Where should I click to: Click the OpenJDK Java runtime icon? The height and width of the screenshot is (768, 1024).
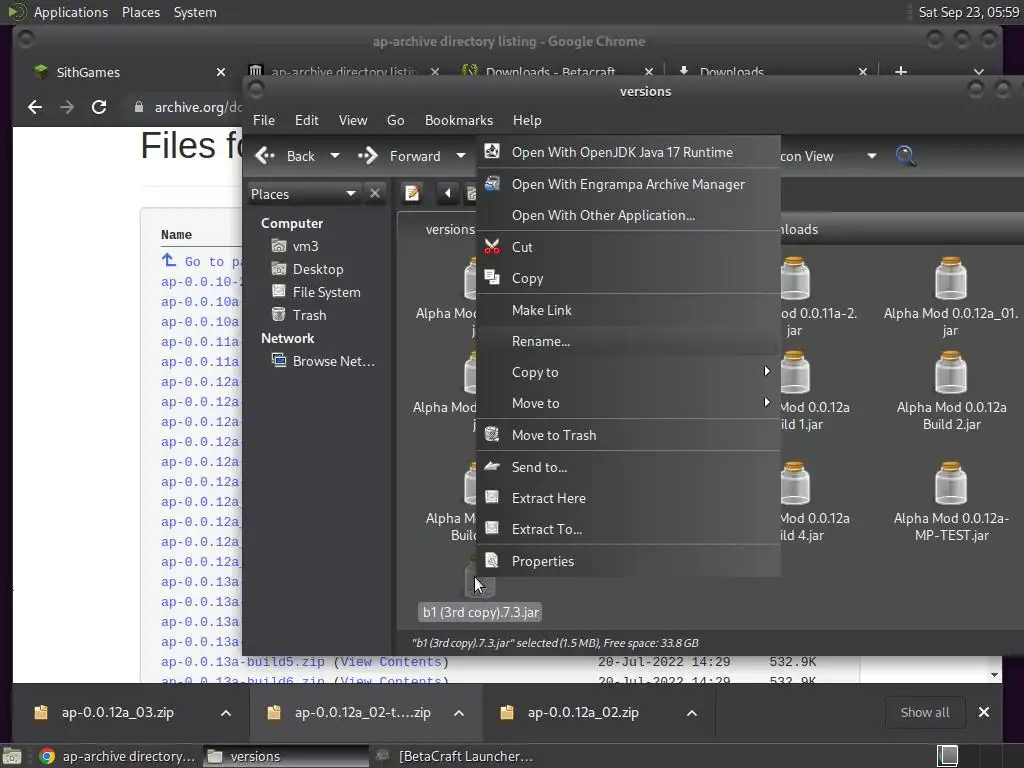coord(492,152)
